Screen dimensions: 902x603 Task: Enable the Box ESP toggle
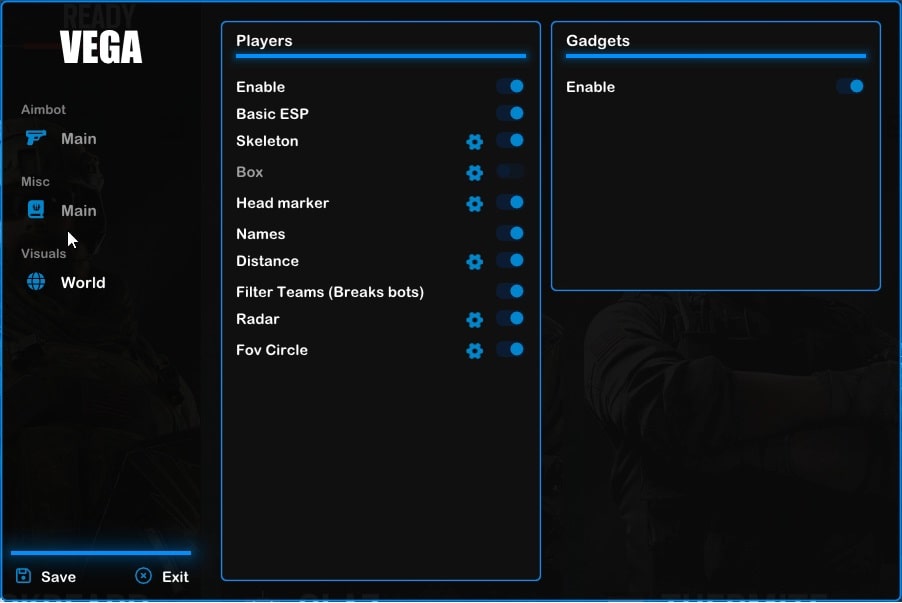click(511, 173)
